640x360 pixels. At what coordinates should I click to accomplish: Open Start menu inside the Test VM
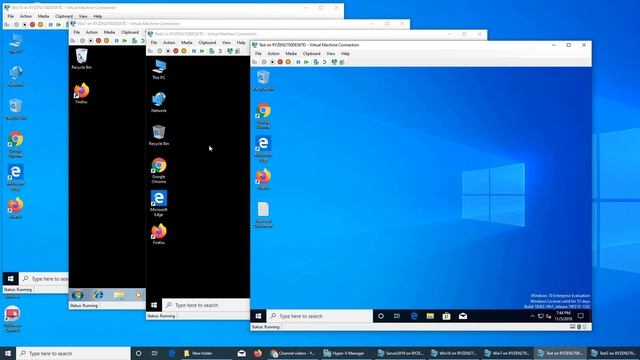coord(258,316)
